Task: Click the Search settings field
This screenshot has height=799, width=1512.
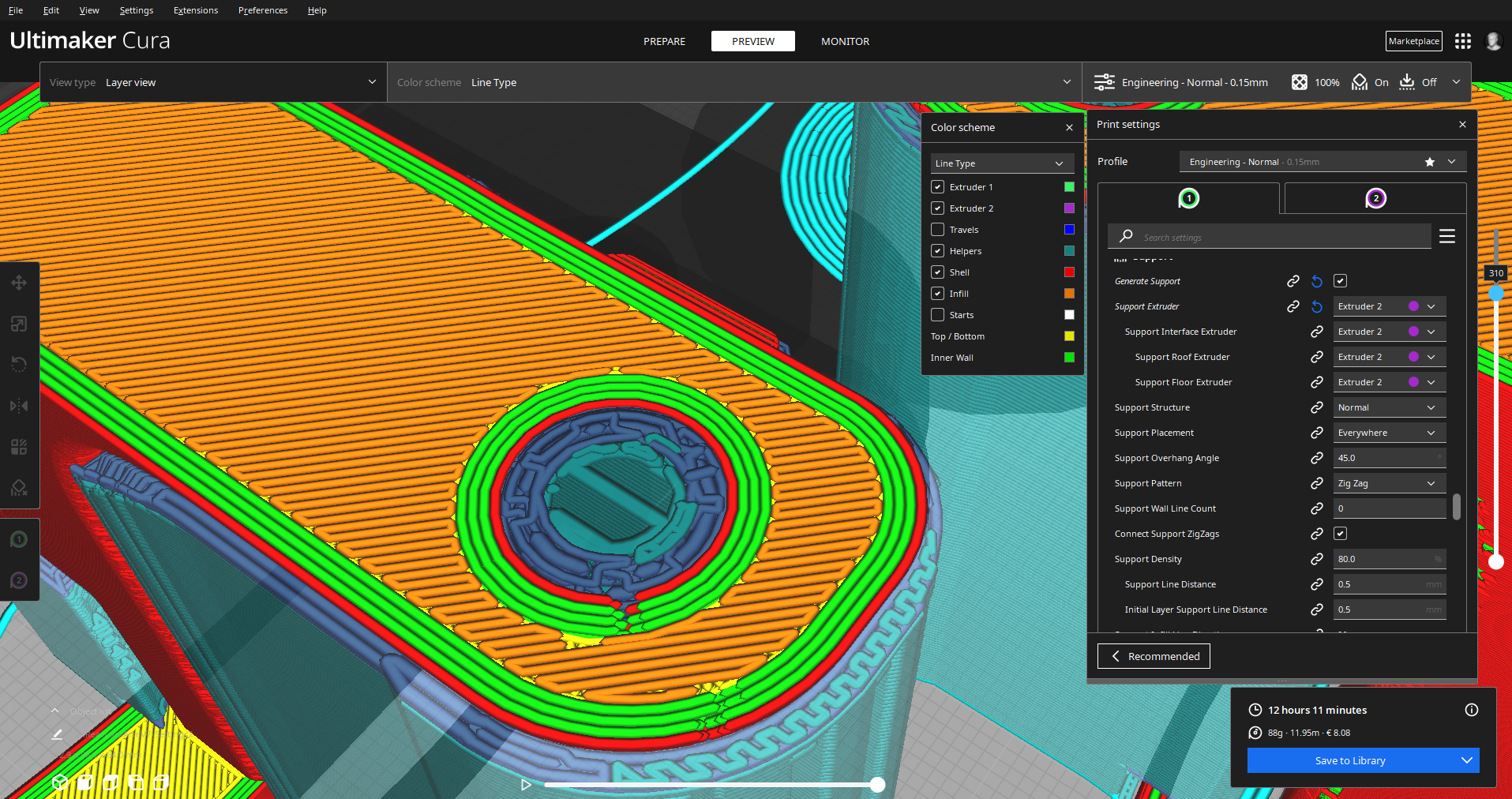Action: (x=1270, y=237)
